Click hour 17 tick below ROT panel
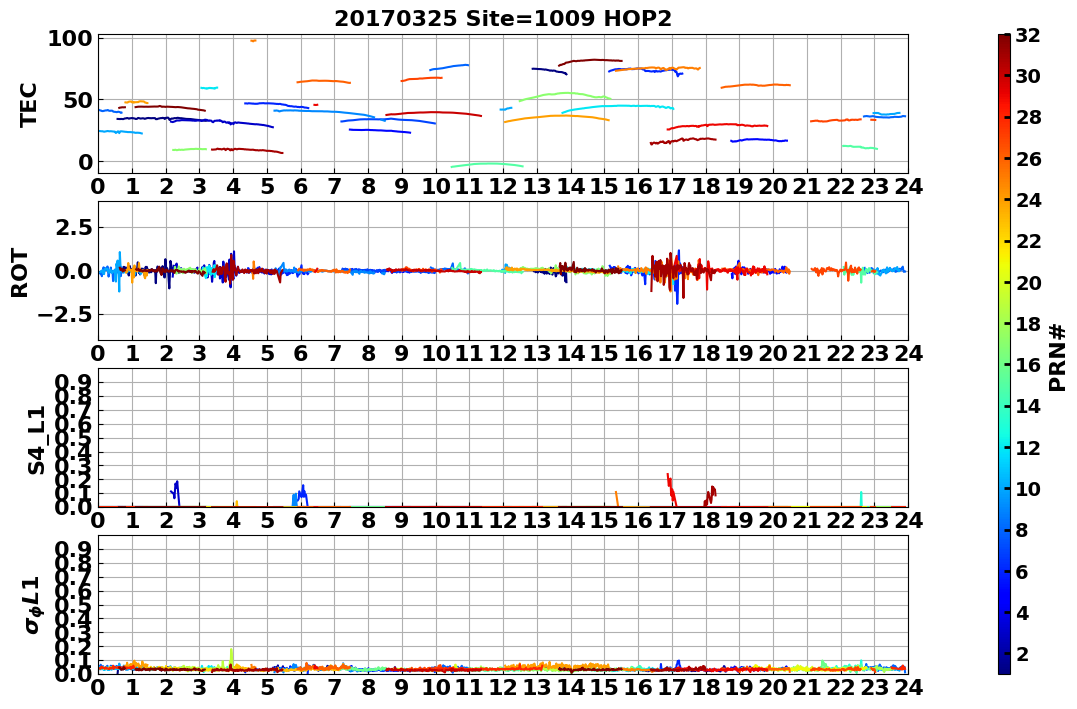 point(672,353)
